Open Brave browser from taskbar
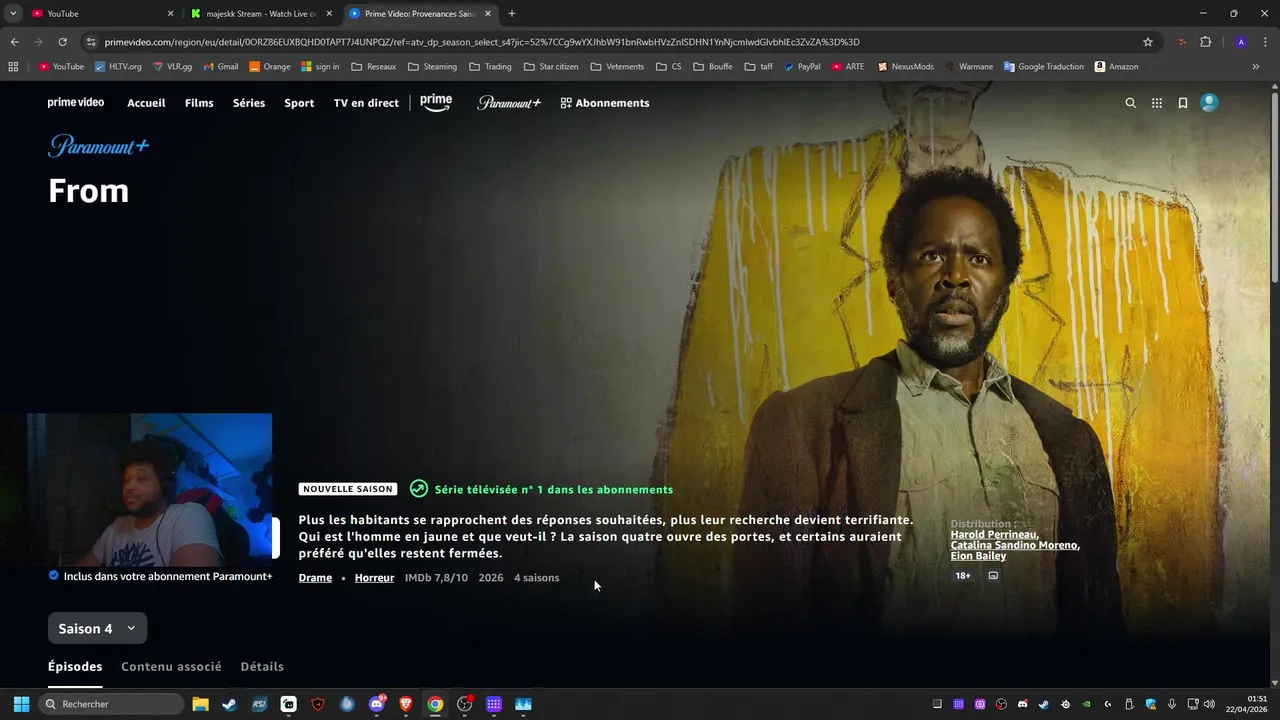 (406, 704)
